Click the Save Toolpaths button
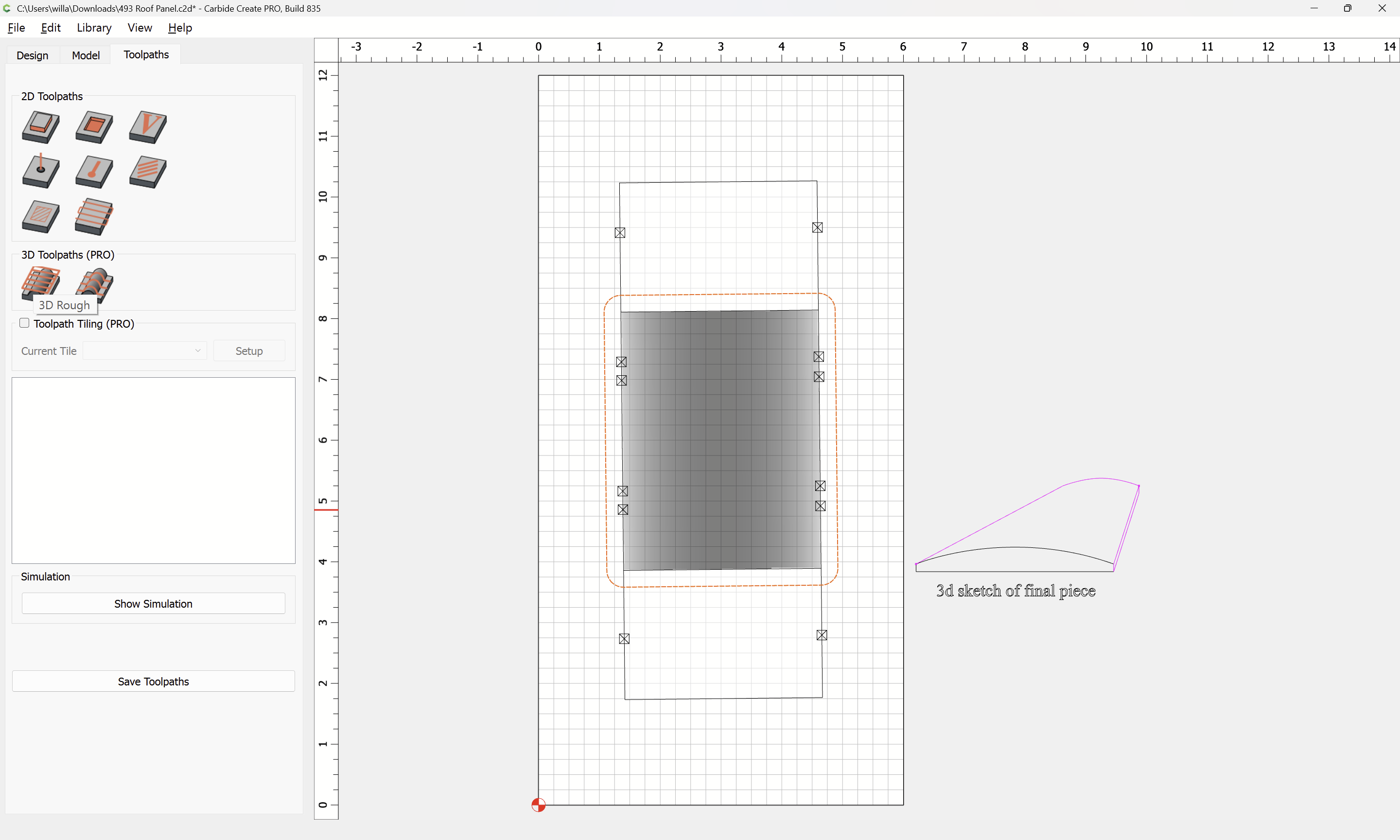The image size is (1400, 840). pos(153,682)
